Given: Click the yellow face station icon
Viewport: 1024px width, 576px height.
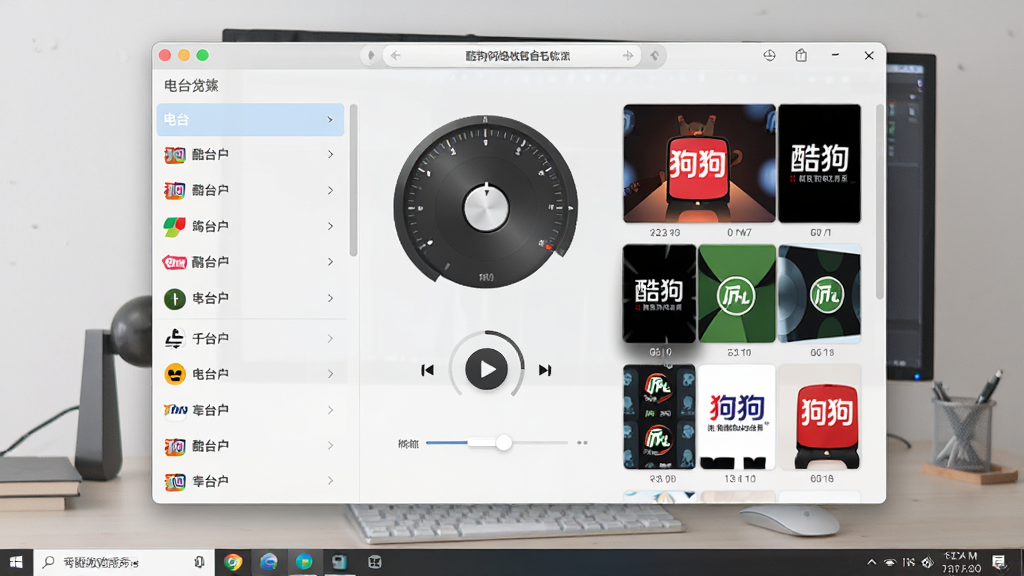Looking at the screenshot, I should click(x=174, y=374).
